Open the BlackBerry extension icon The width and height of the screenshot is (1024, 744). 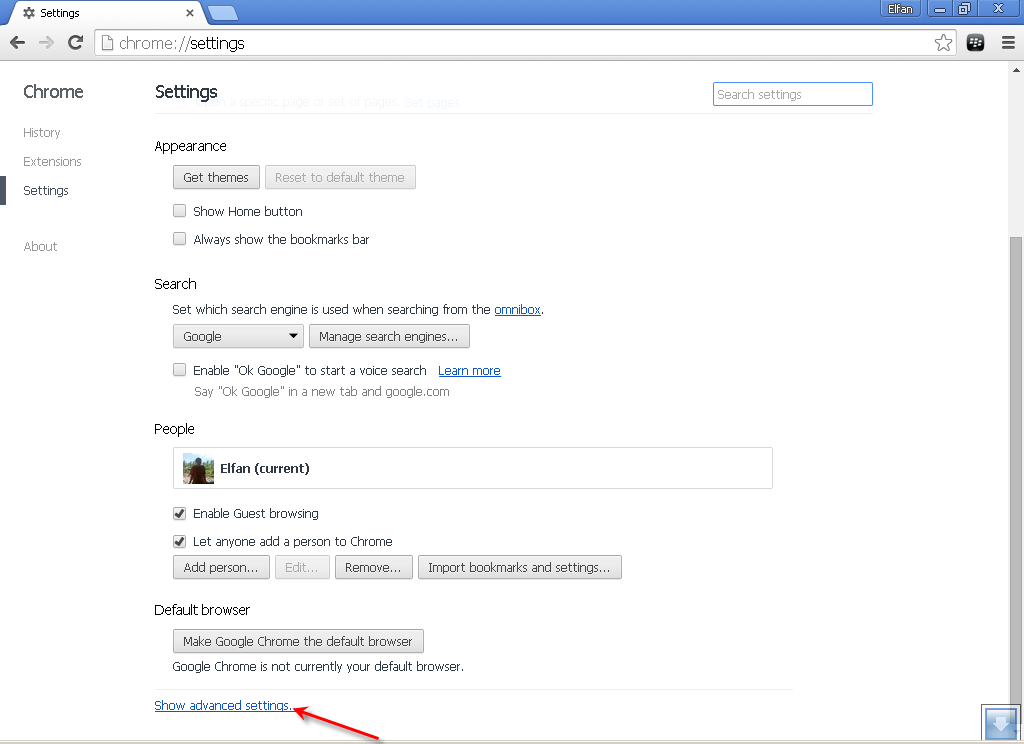click(x=975, y=43)
